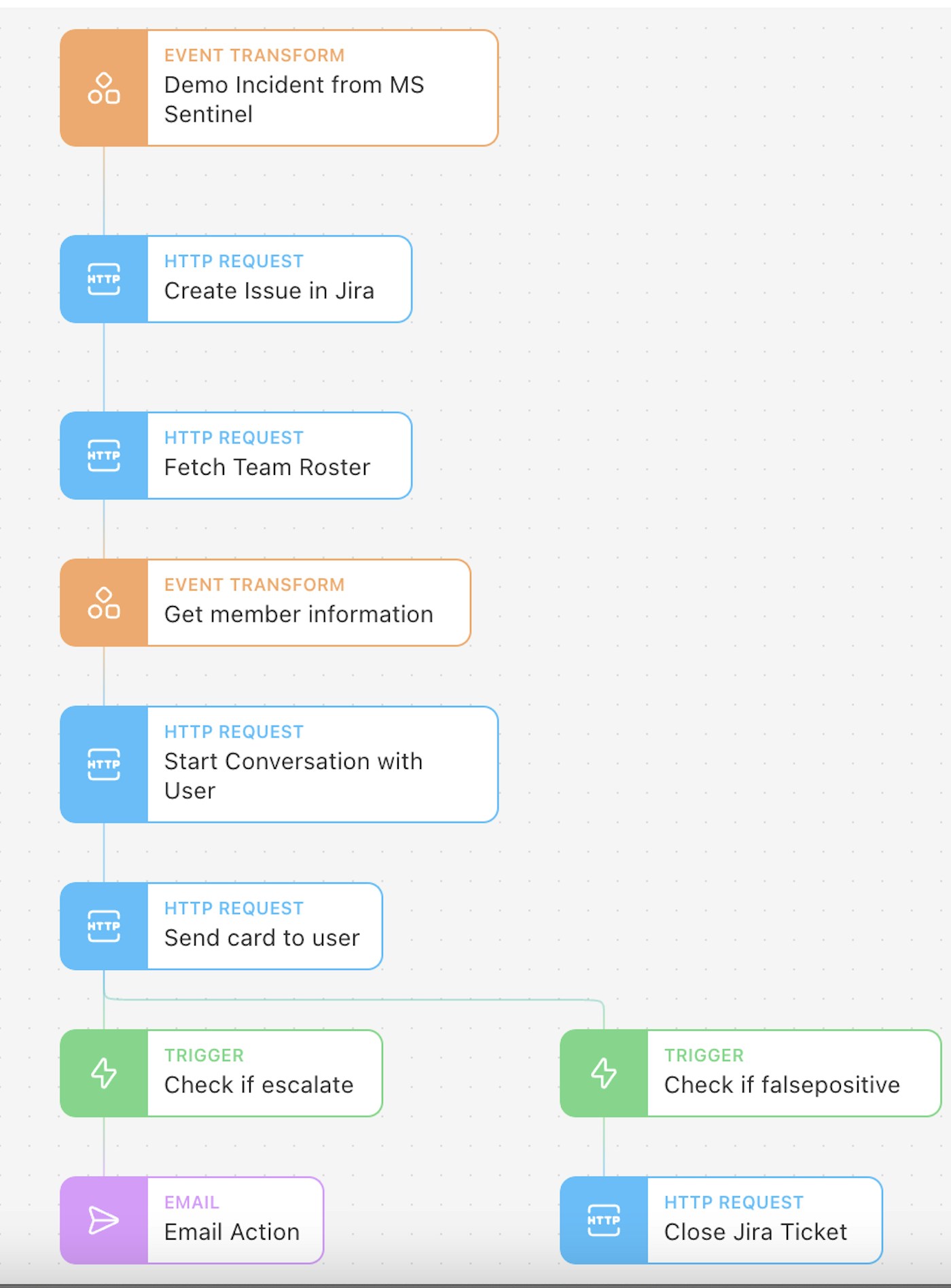The width and height of the screenshot is (951, 1288).
Task: Select the "Close Jira Ticket" node title
Action: pos(755,1232)
